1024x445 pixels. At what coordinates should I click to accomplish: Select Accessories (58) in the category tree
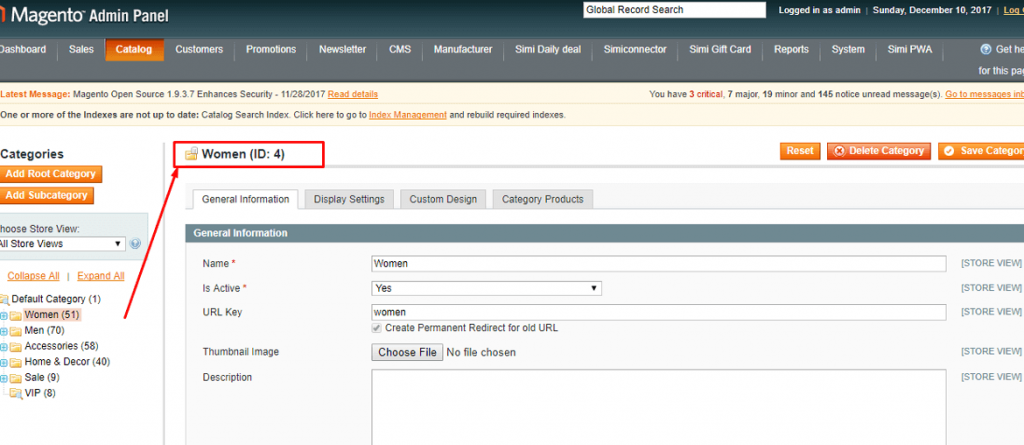click(x=61, y=346)
